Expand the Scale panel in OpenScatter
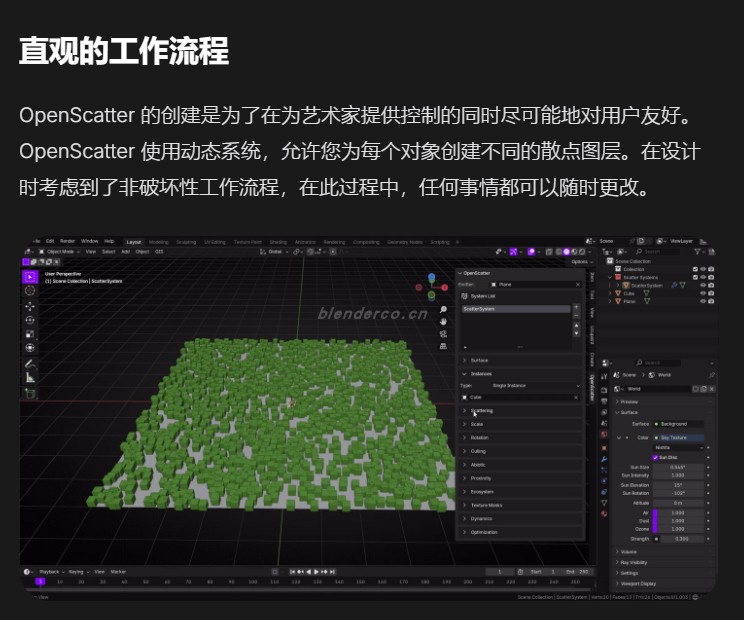The width and height of the screenshot is (744, 620). click(x=520, y=425)
